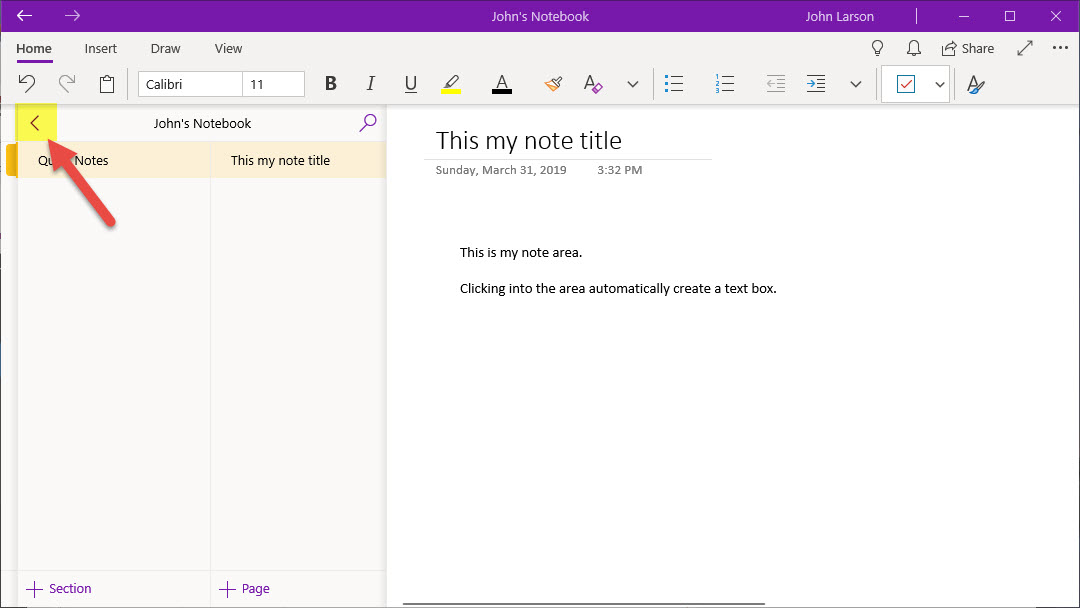
Task: Increase the paragraph indent
Action: pyautogui.click(x=816, y=84)
